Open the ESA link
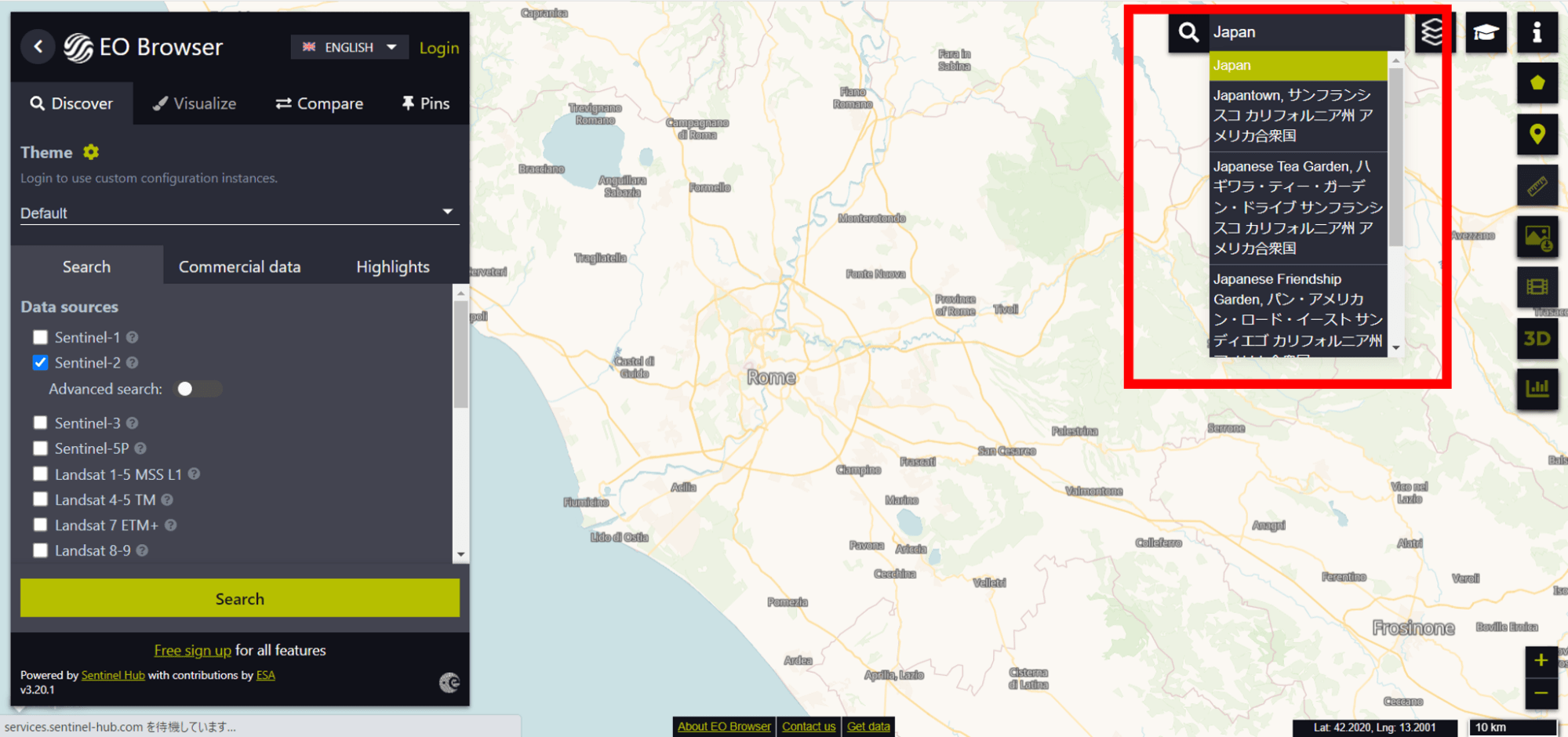Image resolution: width=1568 pixels, height=737 pixels. pos(266,675)
